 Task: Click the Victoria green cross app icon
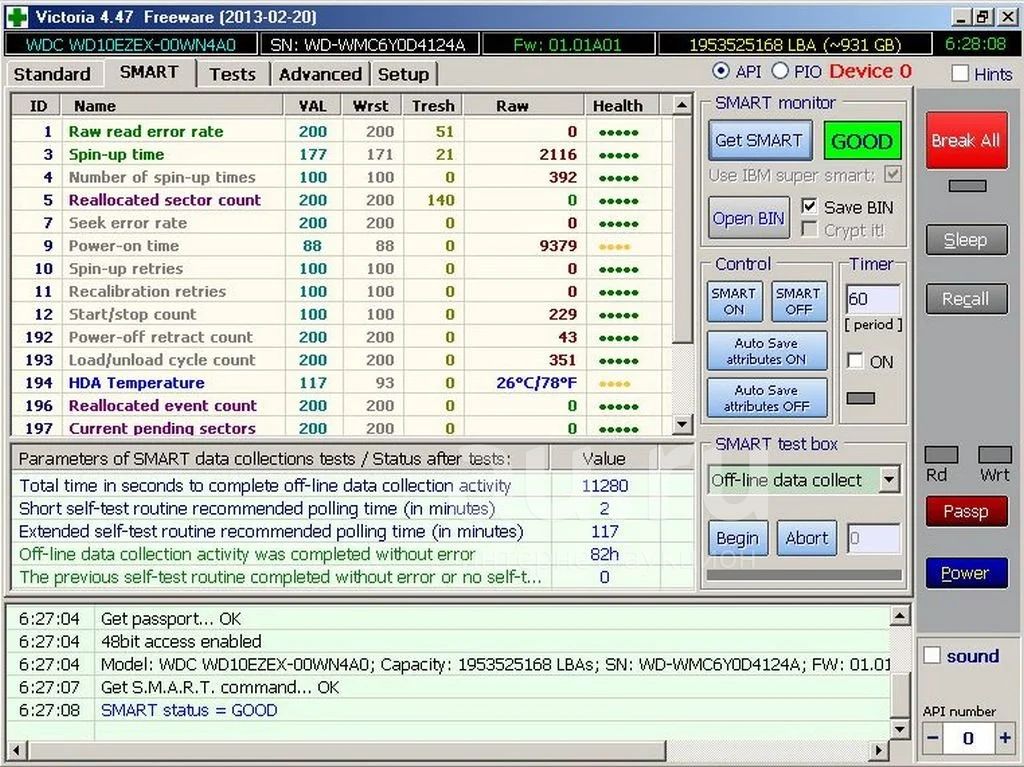point(17,16)
